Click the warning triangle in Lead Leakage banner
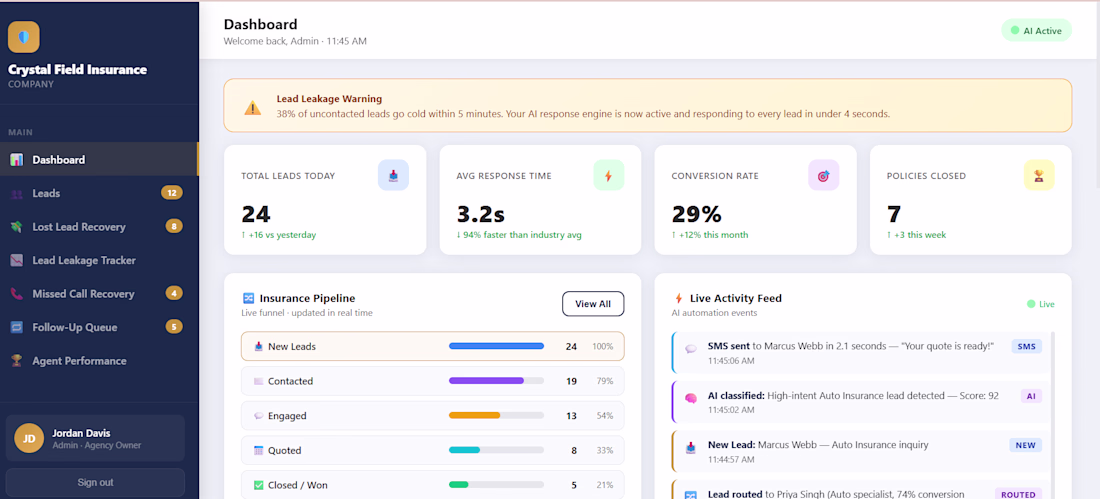Image resolution: width=1100 pixels, height=499 pixels. coord(253,107)
